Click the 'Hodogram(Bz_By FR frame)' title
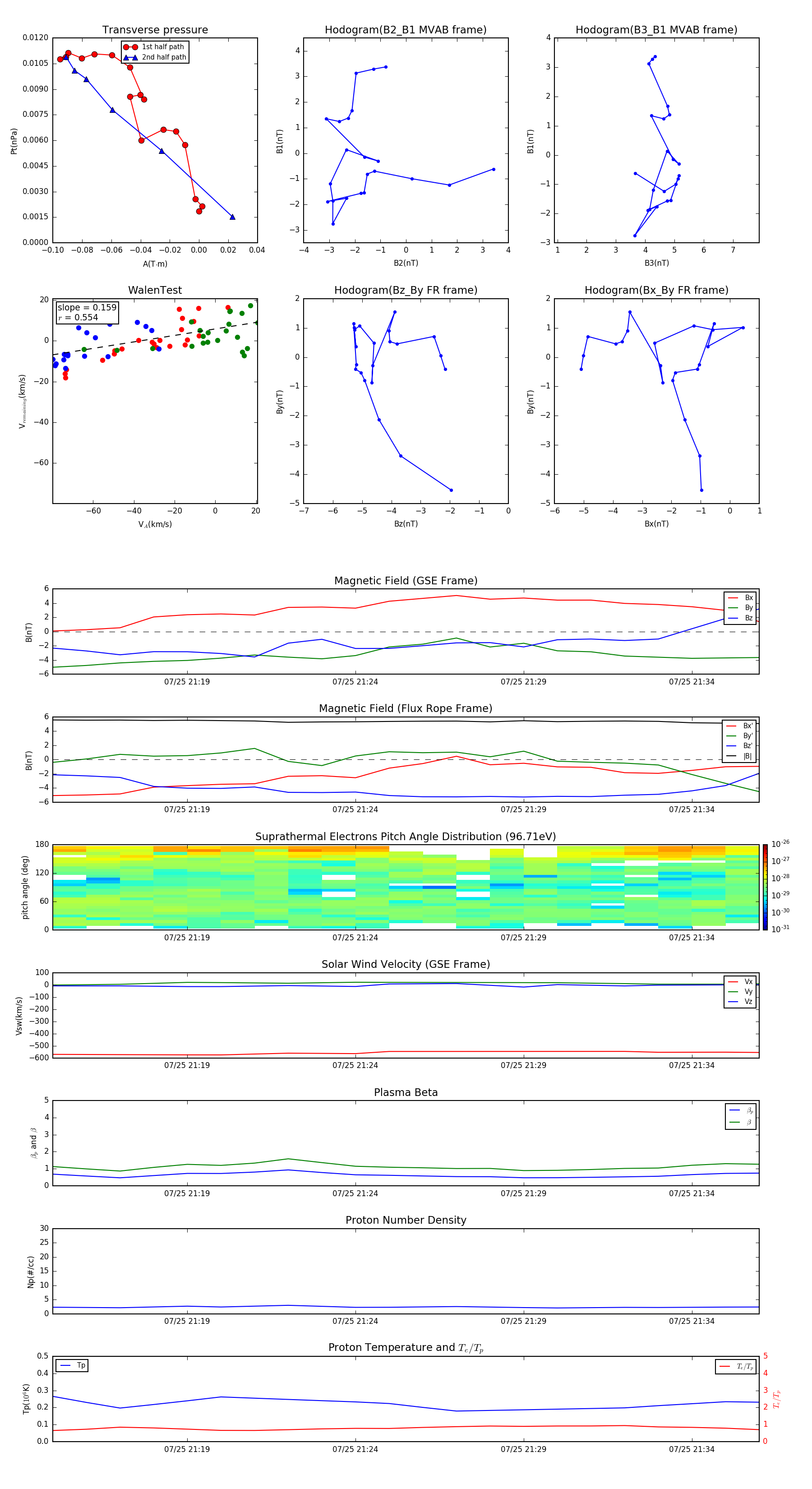 406,290
